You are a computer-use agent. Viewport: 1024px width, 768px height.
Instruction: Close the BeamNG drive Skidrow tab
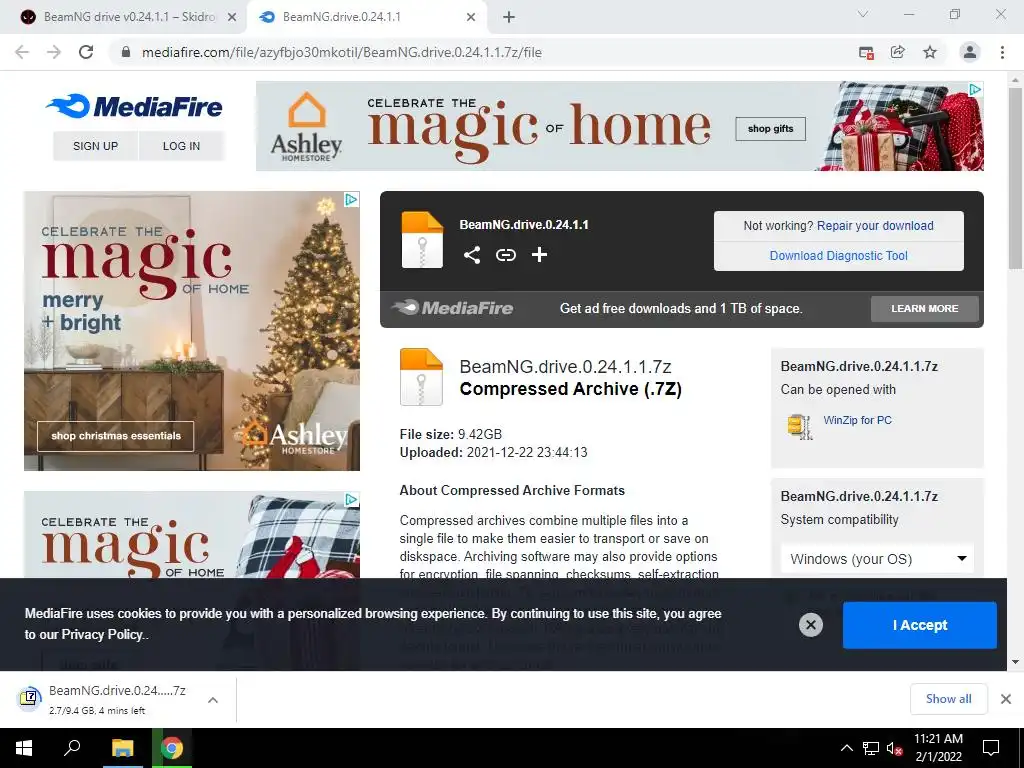click(x=232, y=18)
